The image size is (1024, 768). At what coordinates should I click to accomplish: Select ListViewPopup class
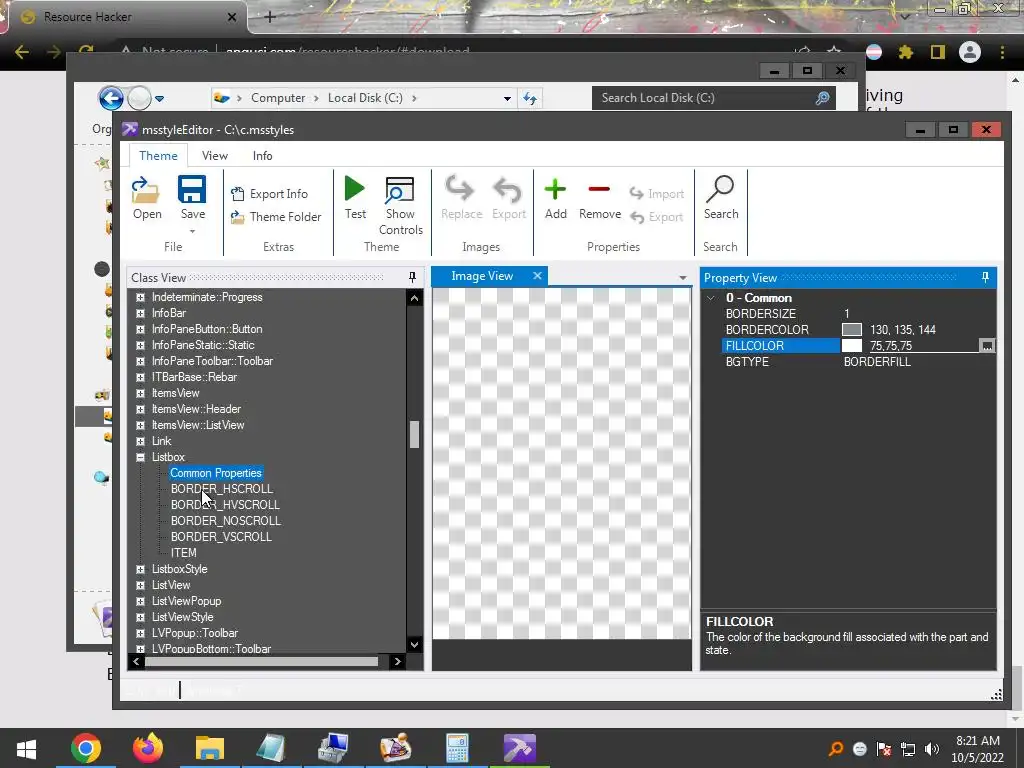pos(186,601)
